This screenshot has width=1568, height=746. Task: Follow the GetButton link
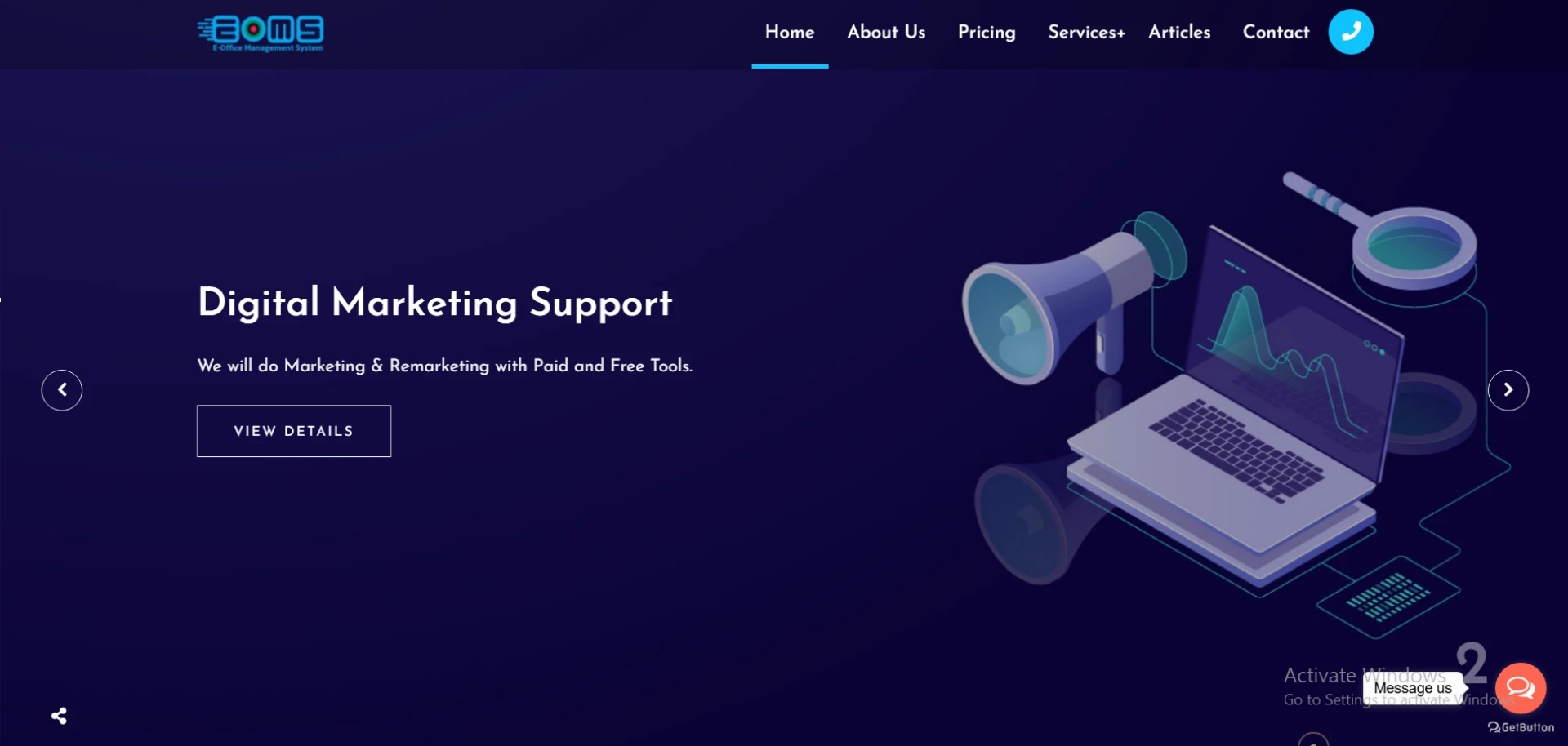tap(1521, 727)
